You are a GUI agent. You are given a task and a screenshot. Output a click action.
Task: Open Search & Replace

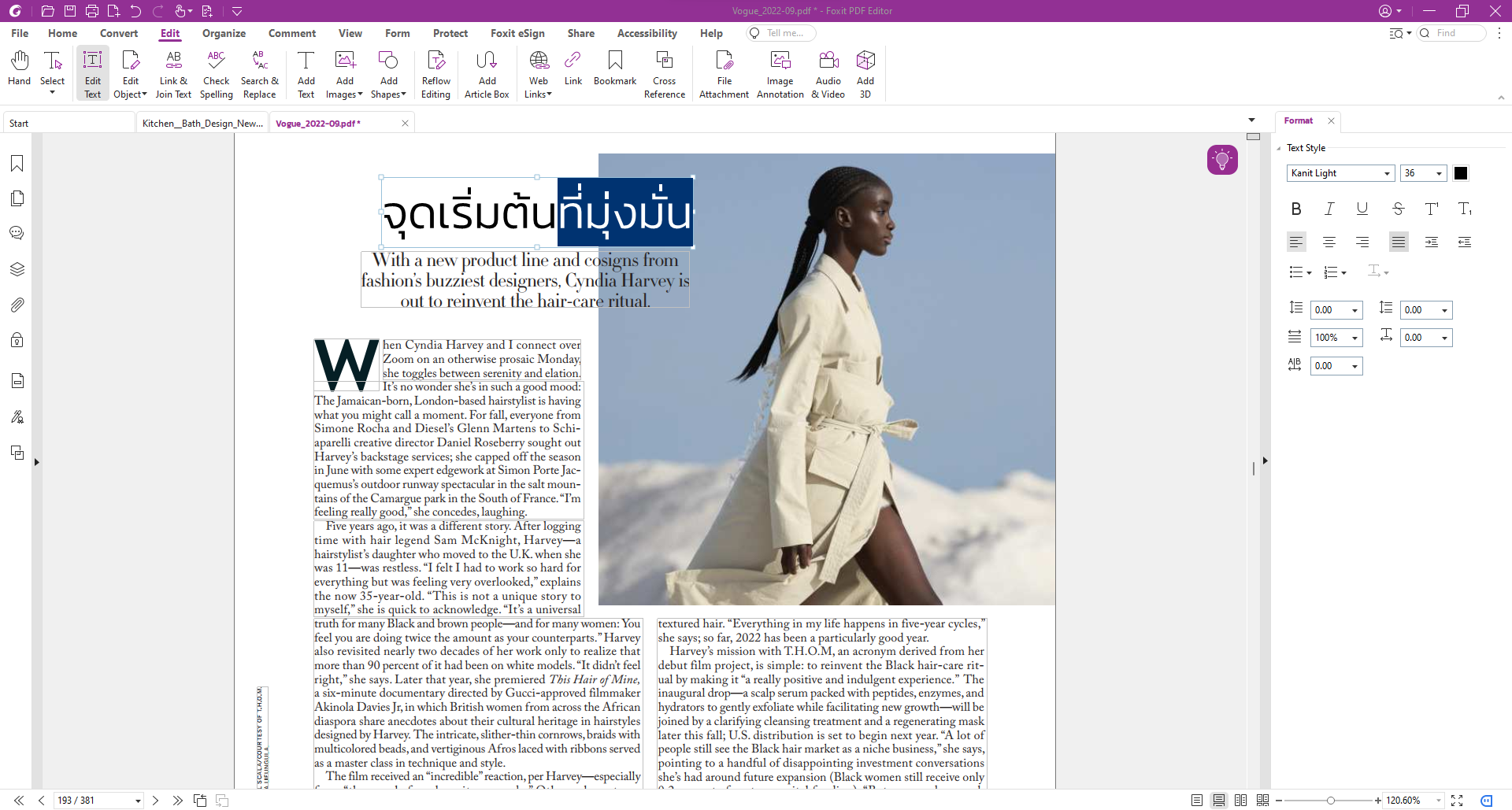tap(260, 71)
